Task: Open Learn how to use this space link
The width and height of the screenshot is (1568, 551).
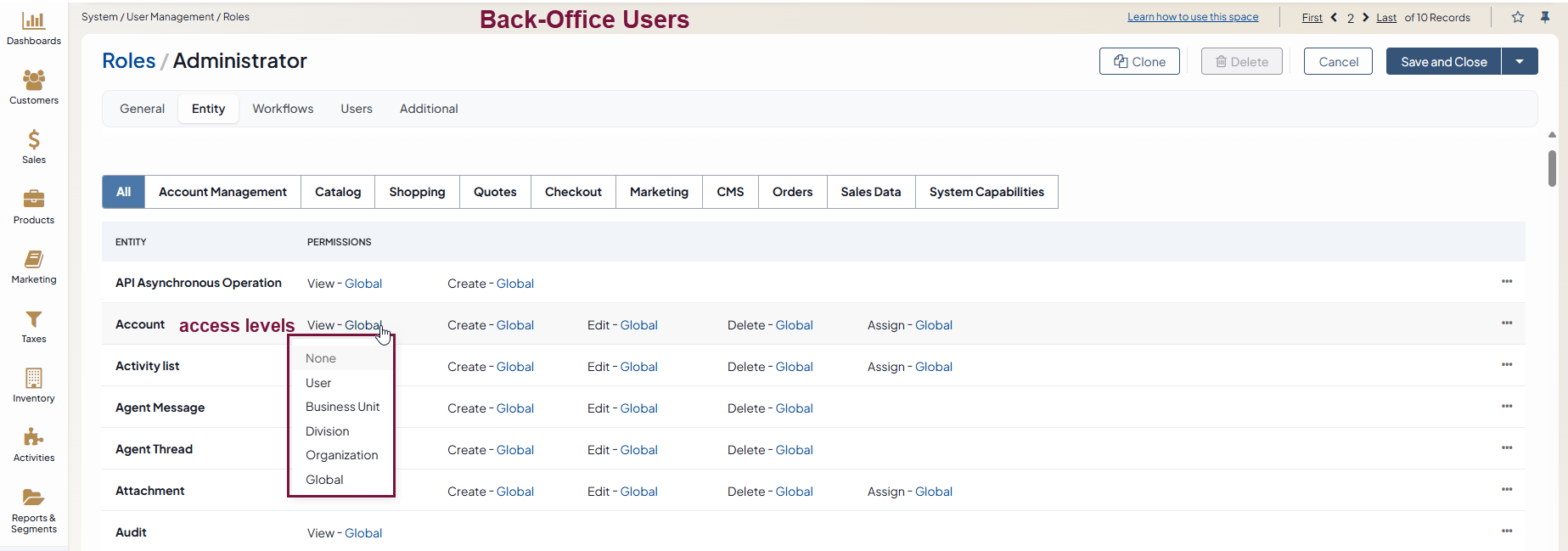Action: point(1193,17)
